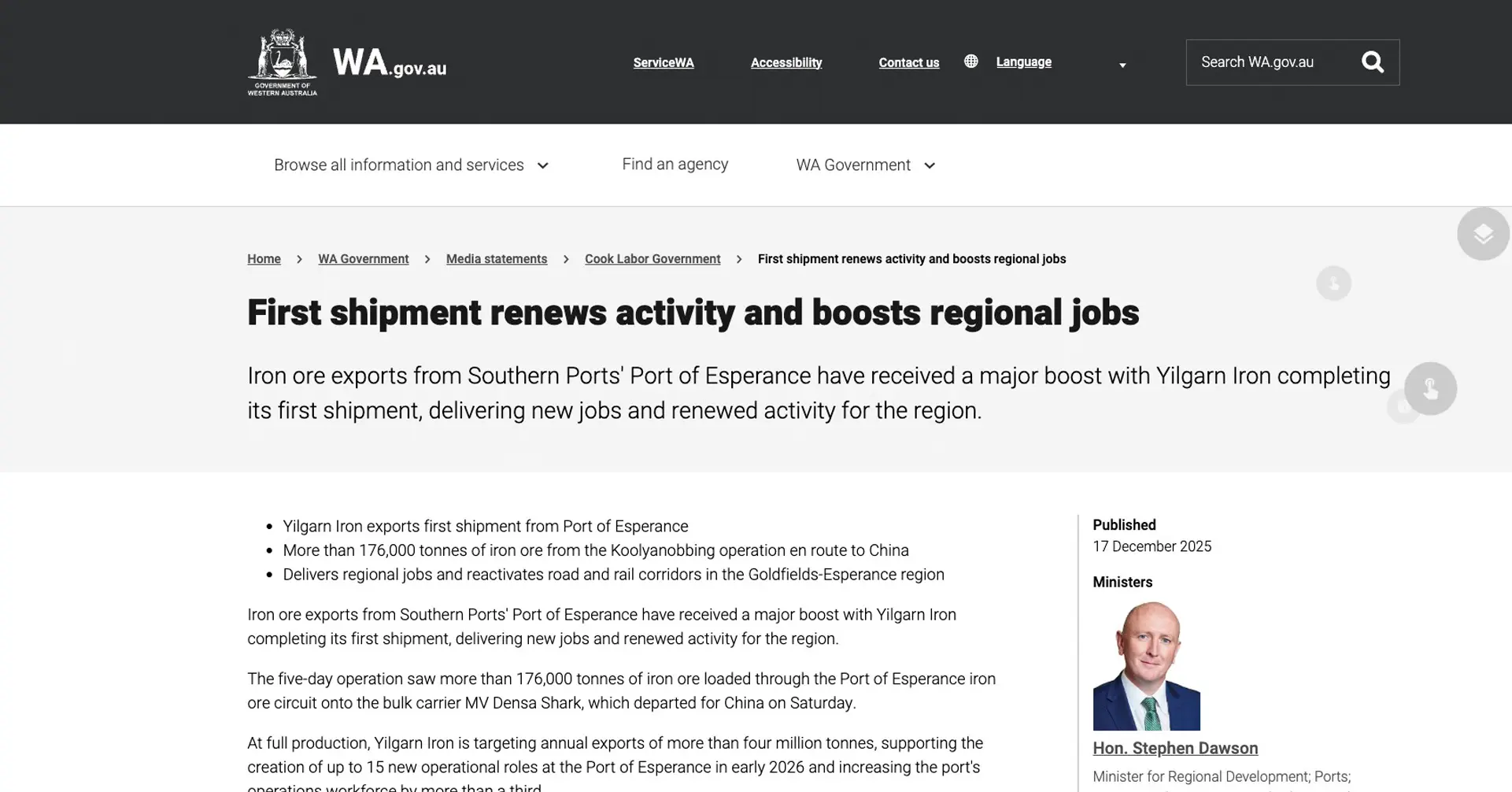1512x792 pixels.
Task: Click the globe language icon
Action: [971, 61]
